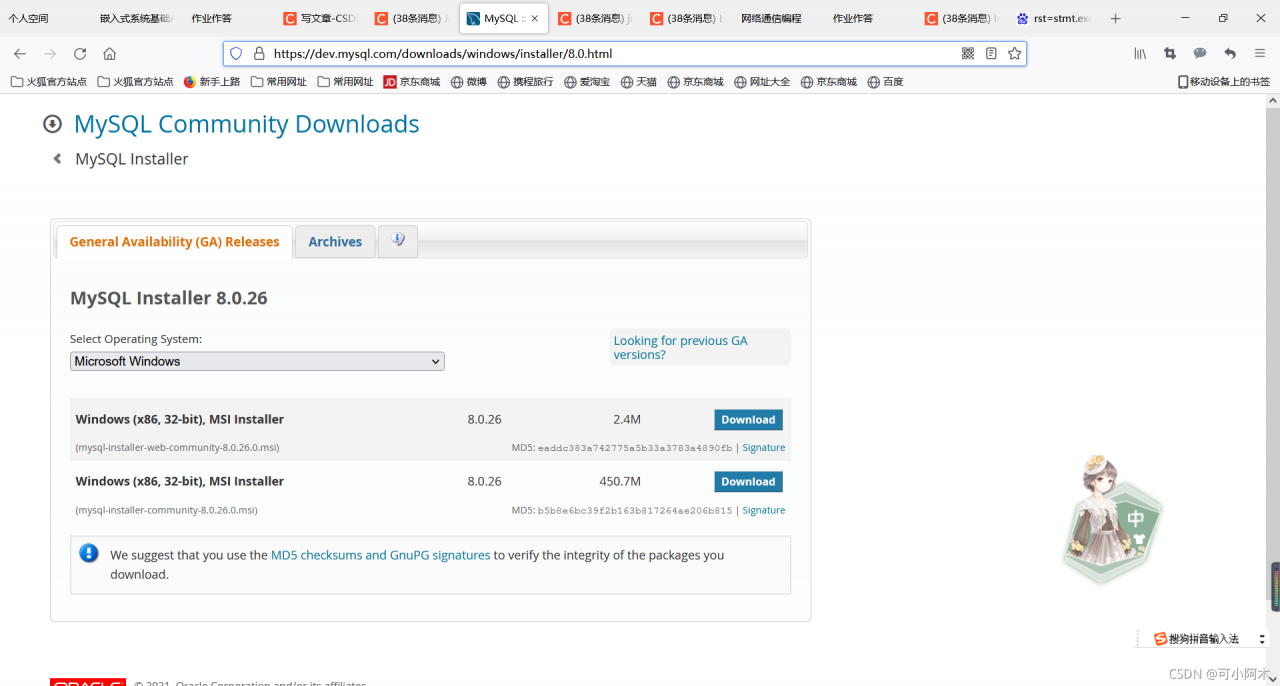Click the mysql-installer-community-8.0.26.0.msi filename

166,510
